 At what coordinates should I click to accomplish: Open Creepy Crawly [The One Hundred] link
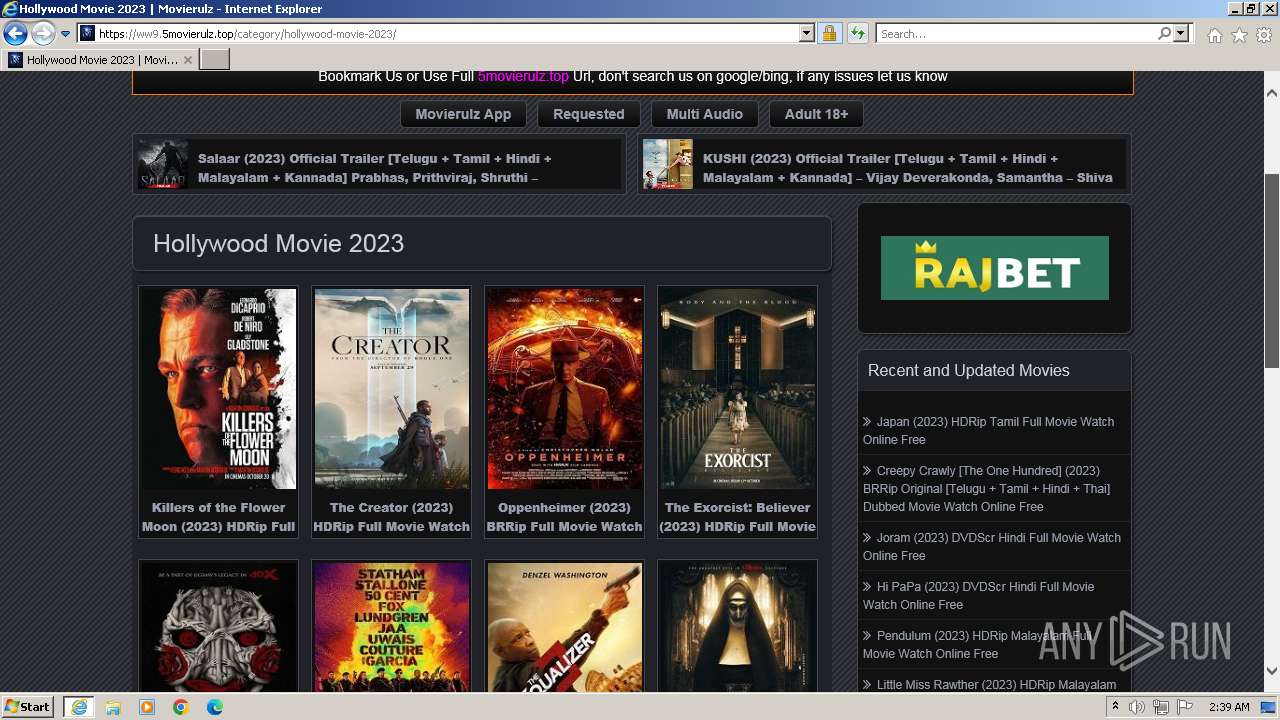[987, 489]
